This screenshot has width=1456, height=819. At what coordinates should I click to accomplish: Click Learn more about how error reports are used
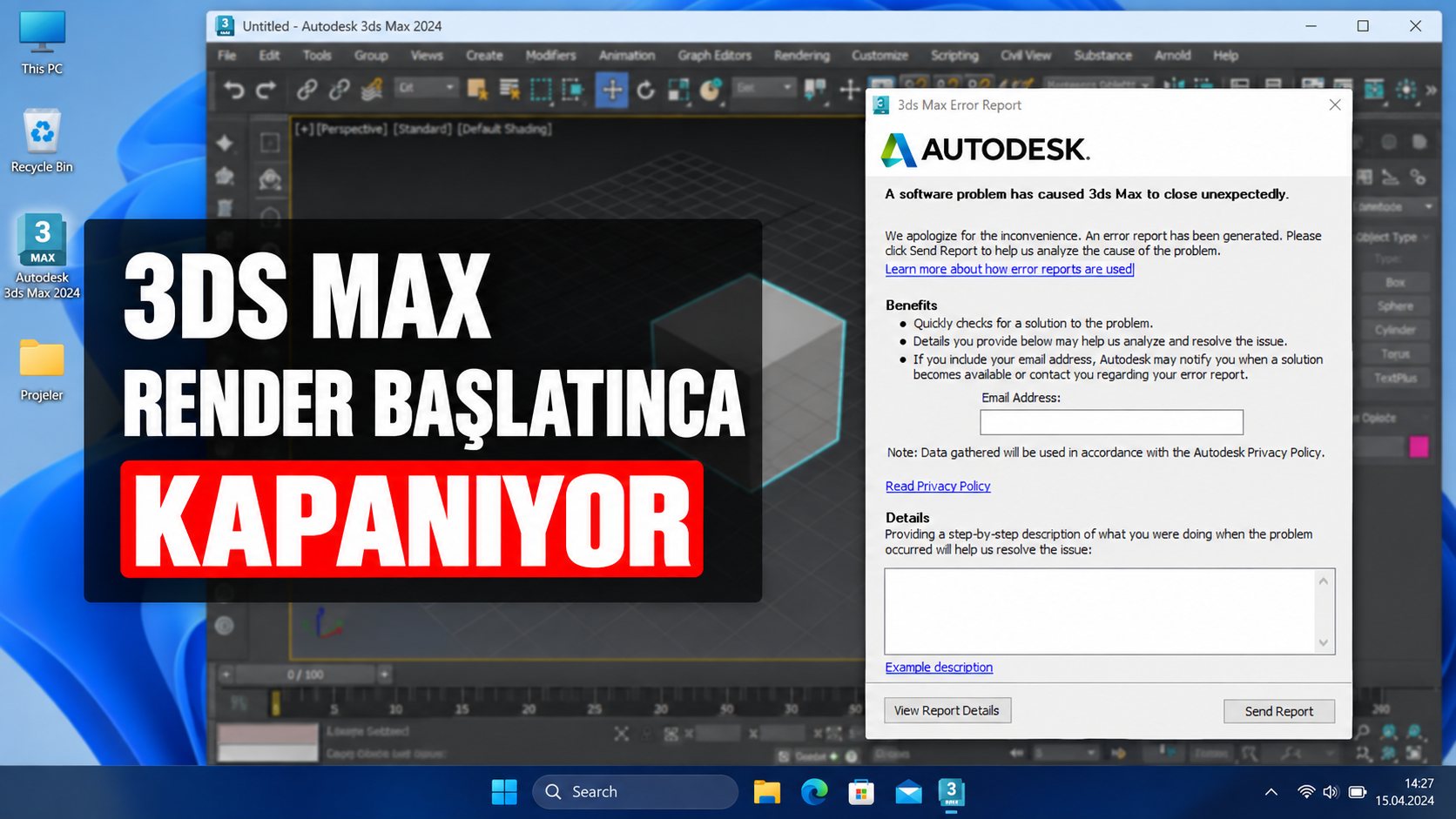click(x=1008, y=269)
